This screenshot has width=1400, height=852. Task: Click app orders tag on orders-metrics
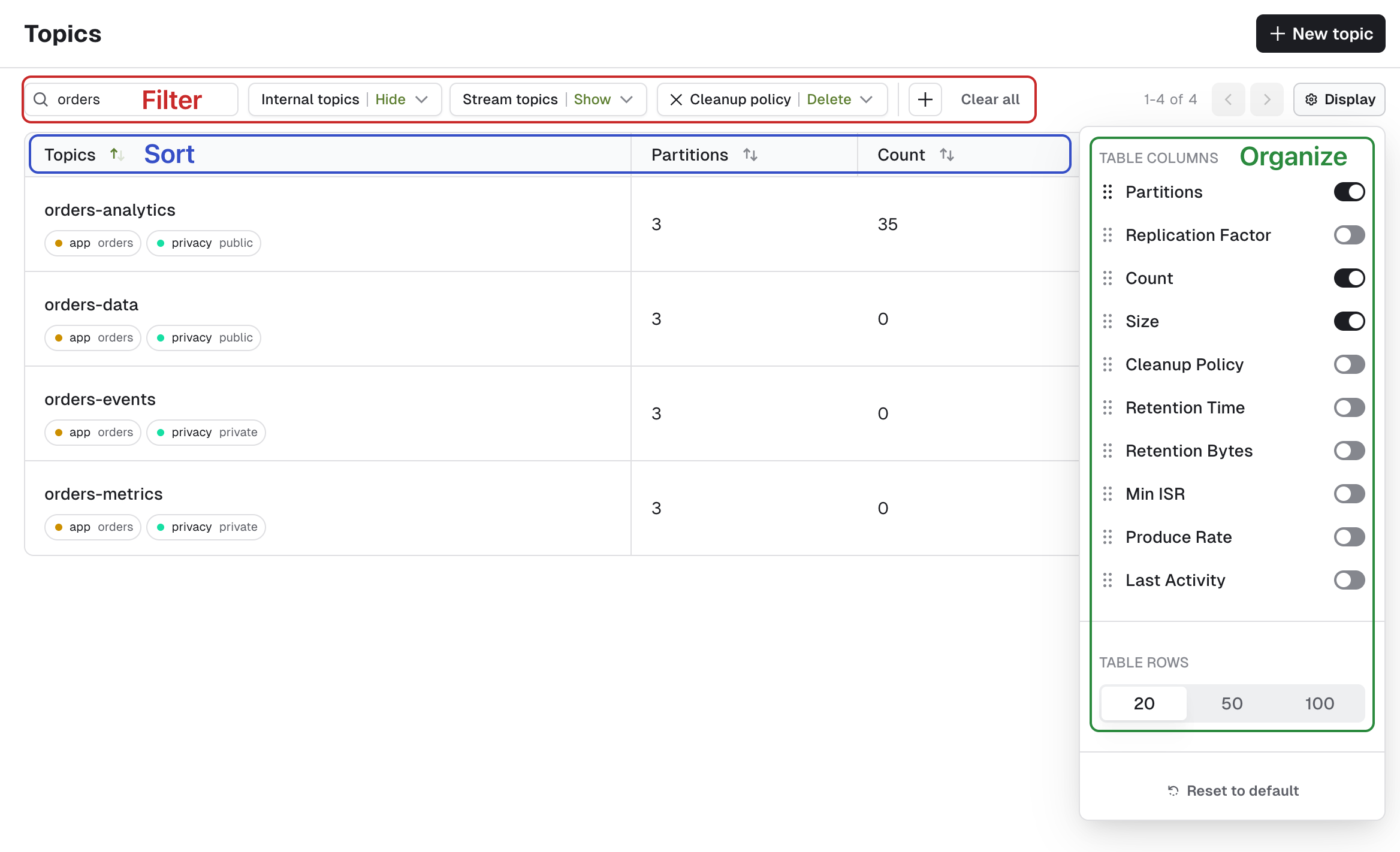(93, 527)
